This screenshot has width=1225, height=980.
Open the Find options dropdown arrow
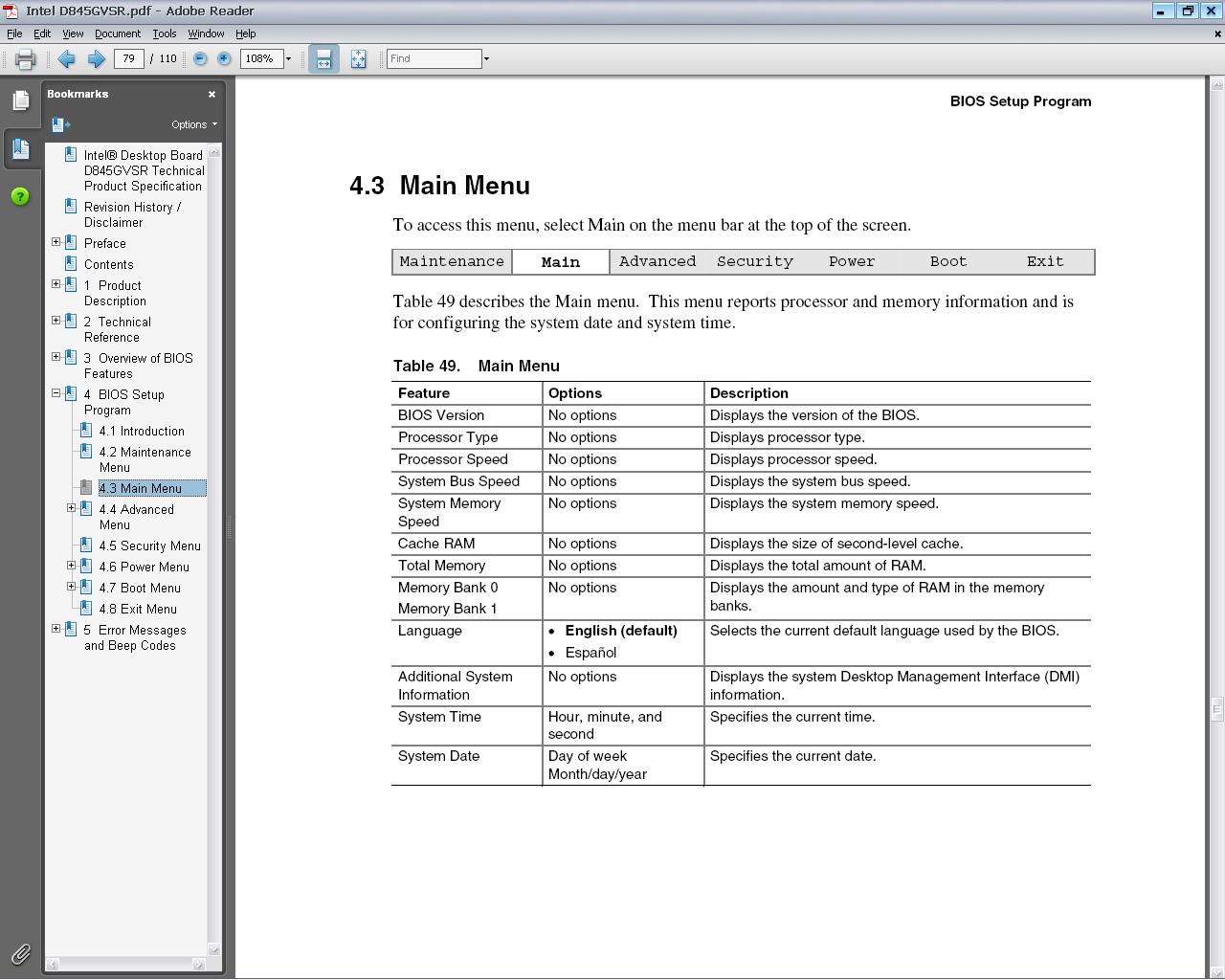(x=486, y=59)
